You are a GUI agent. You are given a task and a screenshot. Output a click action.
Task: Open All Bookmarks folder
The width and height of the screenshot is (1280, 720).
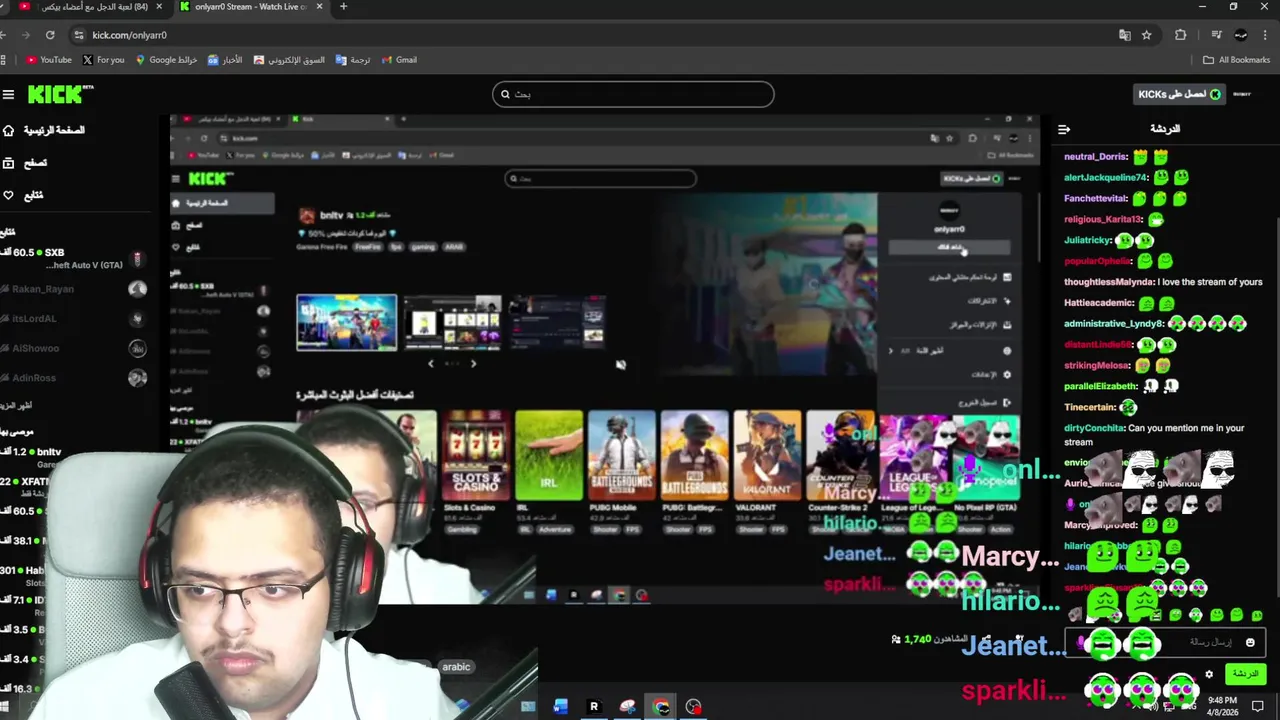[x=1237, y=60]
